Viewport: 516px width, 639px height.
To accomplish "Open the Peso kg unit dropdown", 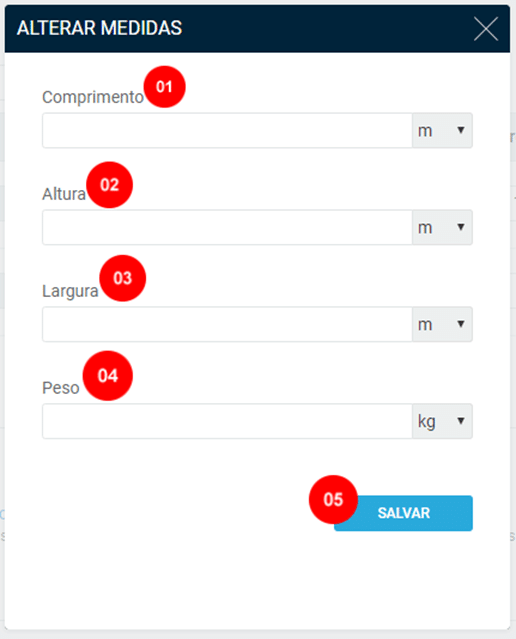I will click(x=442, y=421).
